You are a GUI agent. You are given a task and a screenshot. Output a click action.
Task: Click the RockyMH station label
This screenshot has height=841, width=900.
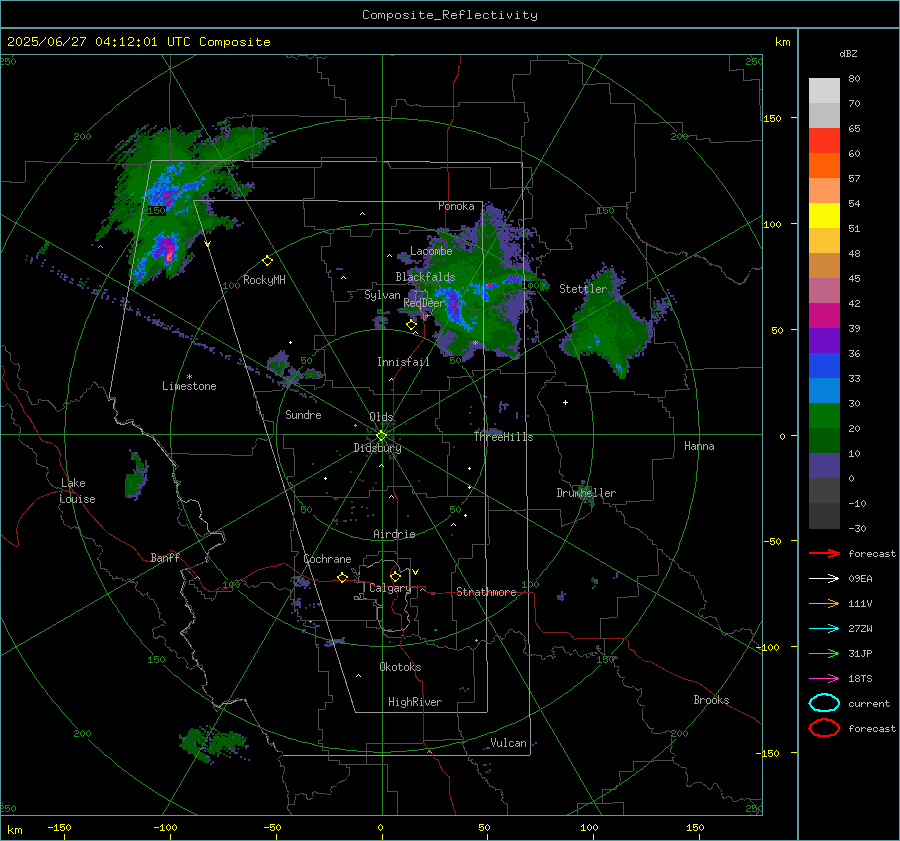coord(264,280)
